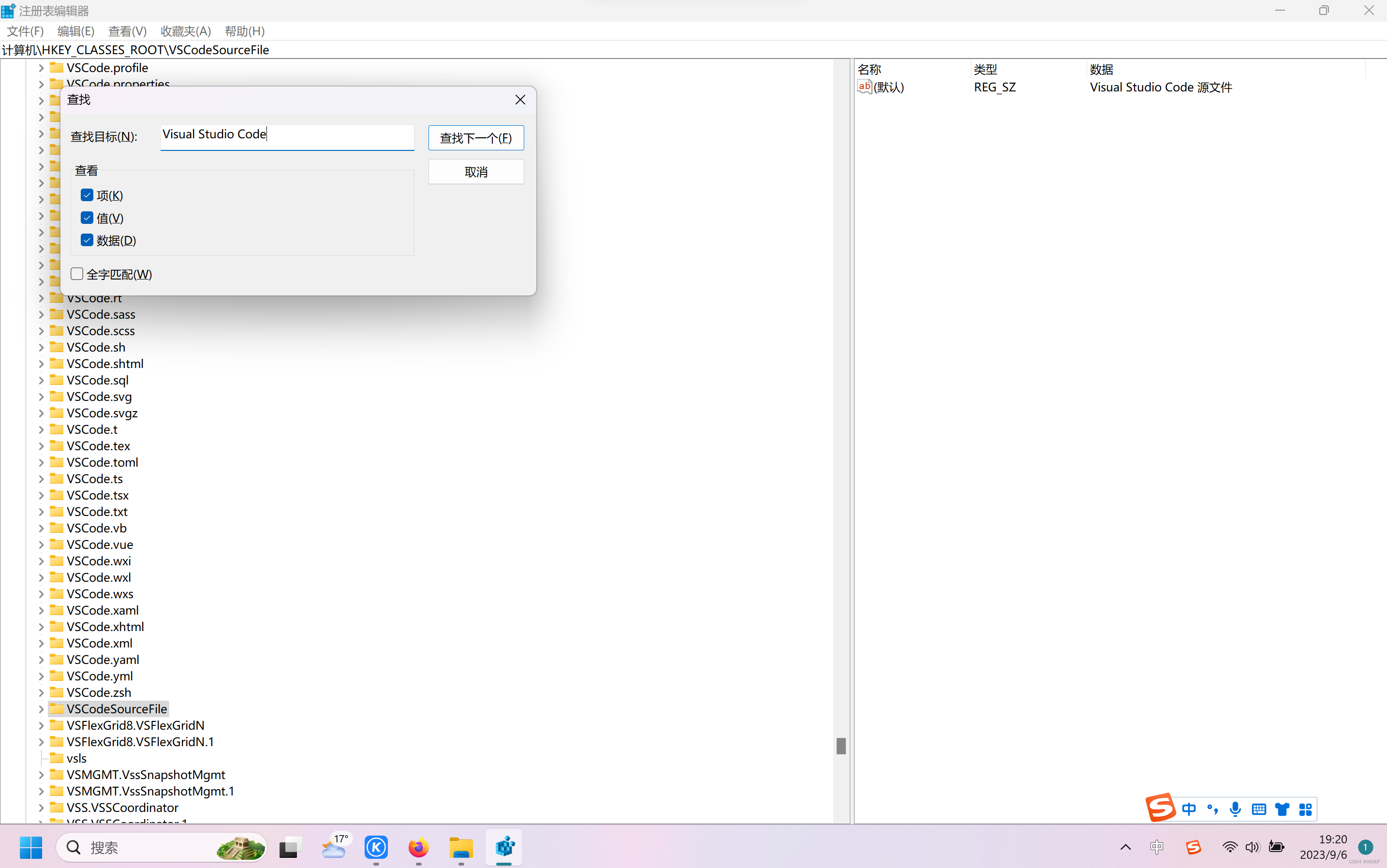Enable the 全字匹配(W) checkbox
This screenshot has width=1387, height=868.
[77, 274]
